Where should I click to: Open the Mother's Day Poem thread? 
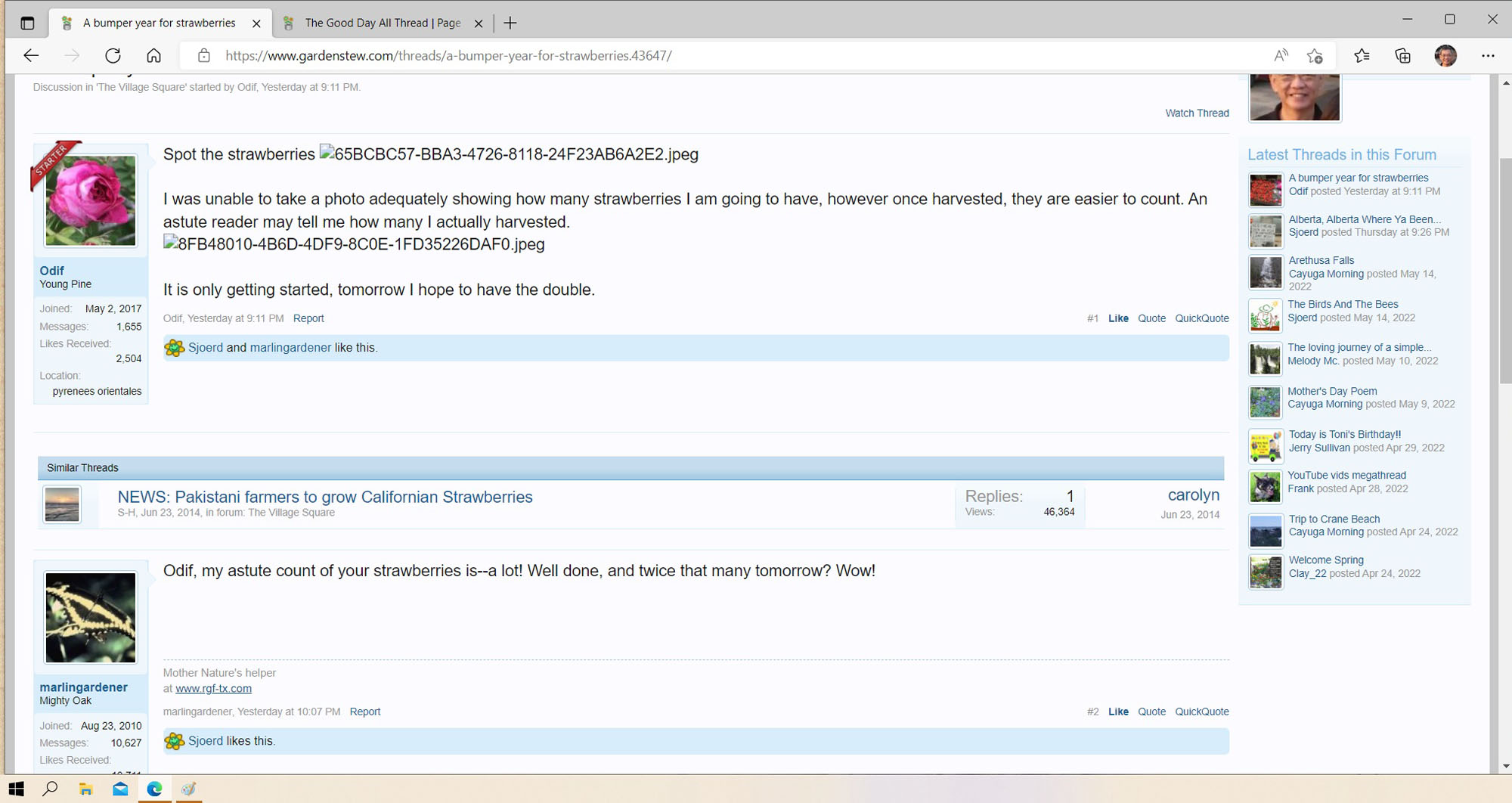pos(1332,391)
